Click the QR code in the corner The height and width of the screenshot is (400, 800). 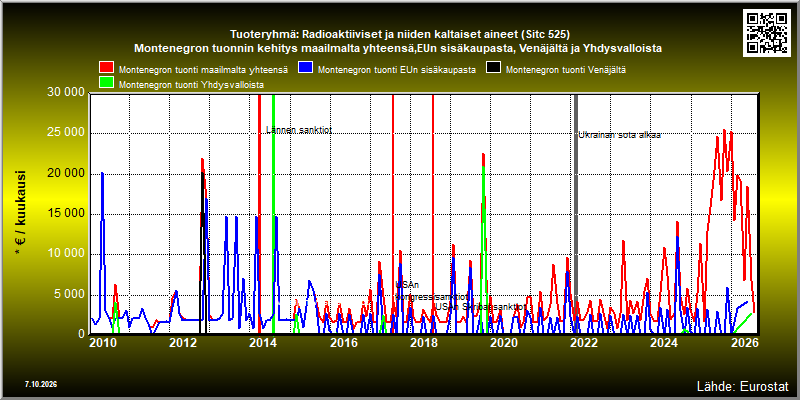click(768, 32)
